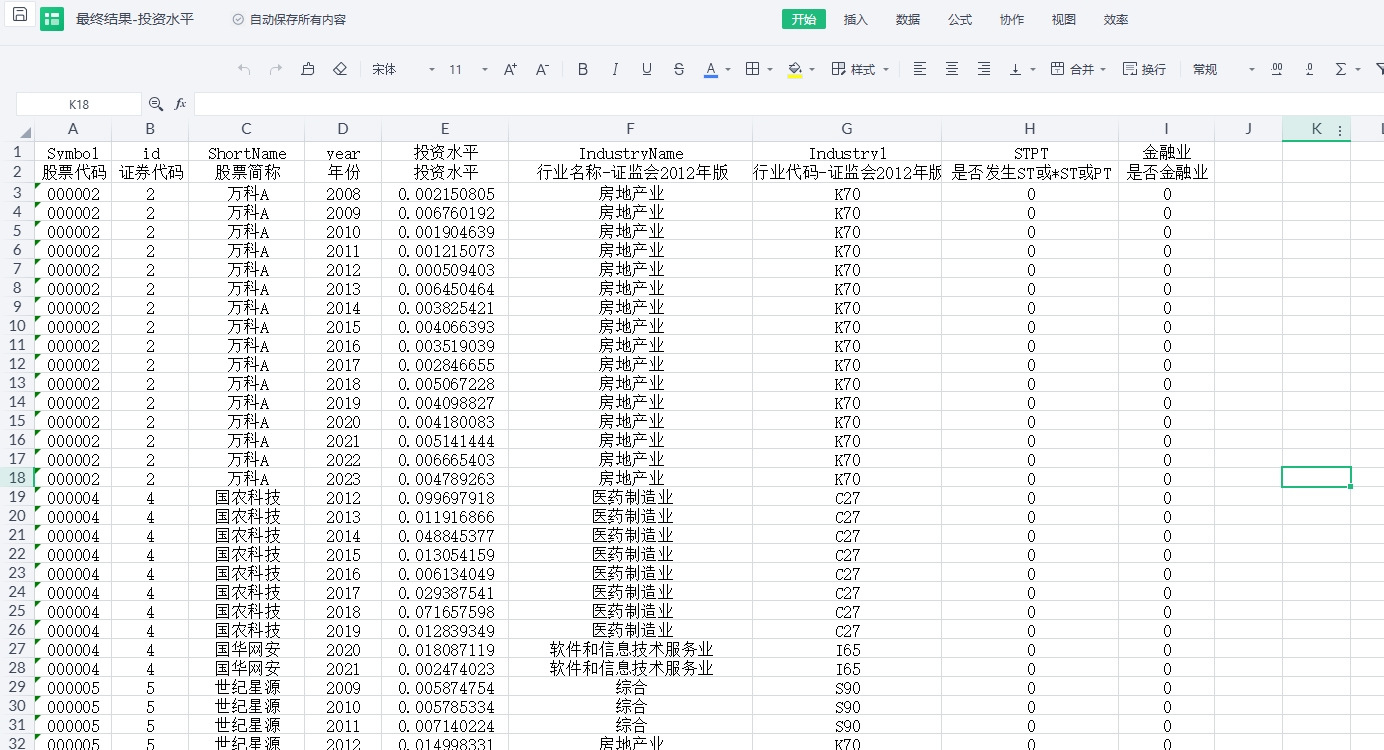Viewport: 1384px width, 750px height.
Task: Activate the format painter tool
Action: click(x=308, y=69)
